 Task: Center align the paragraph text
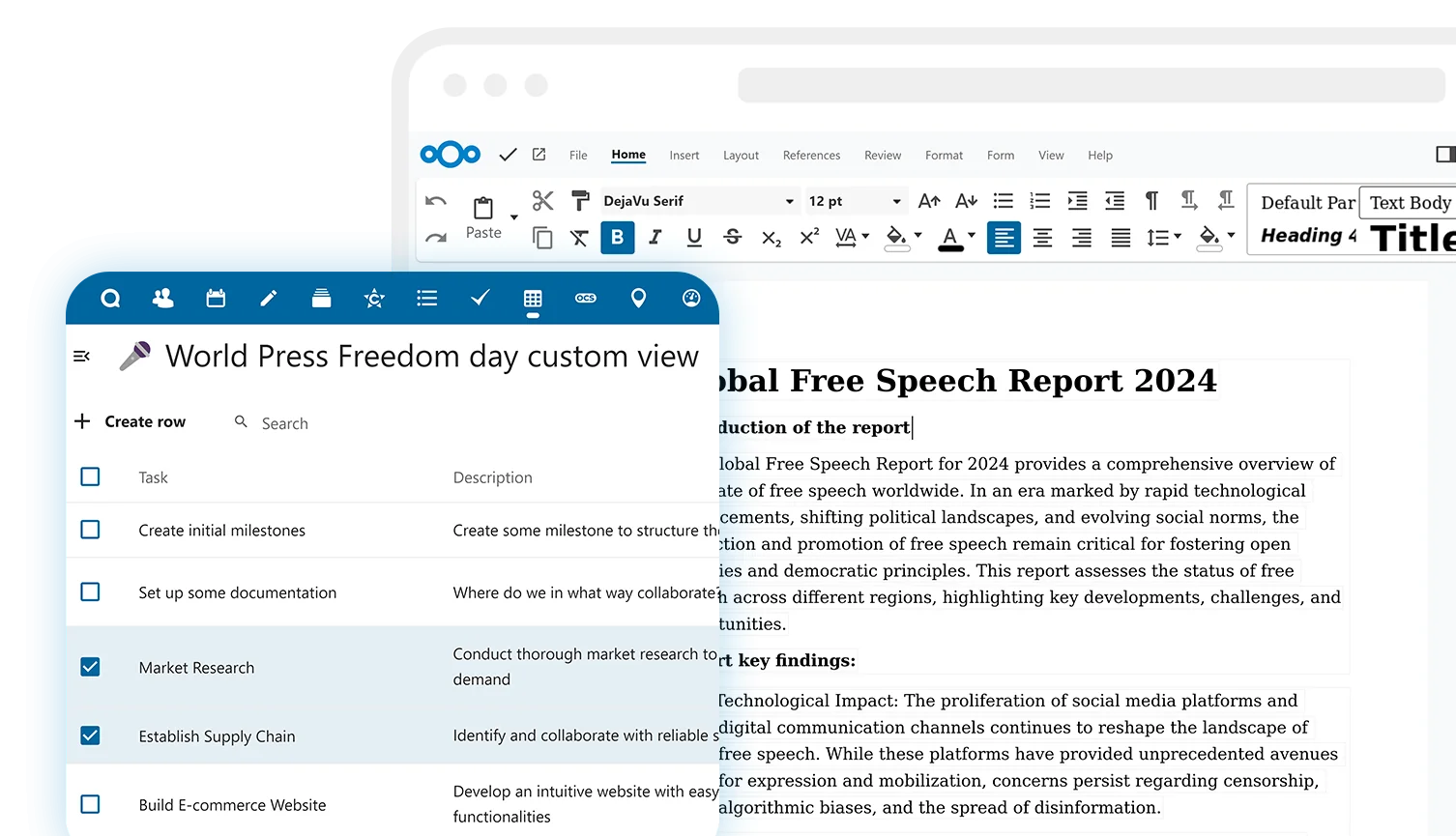1042,238
